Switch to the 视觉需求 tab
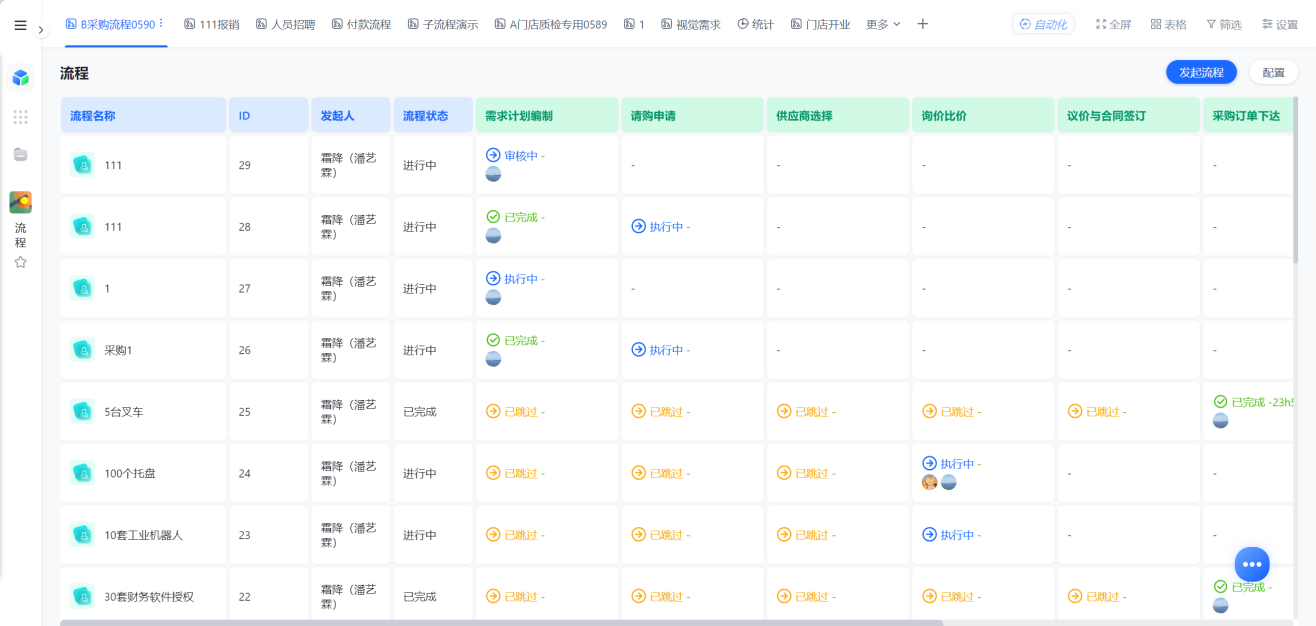Screen dimensions: 1316x626 tap(691, 24)
